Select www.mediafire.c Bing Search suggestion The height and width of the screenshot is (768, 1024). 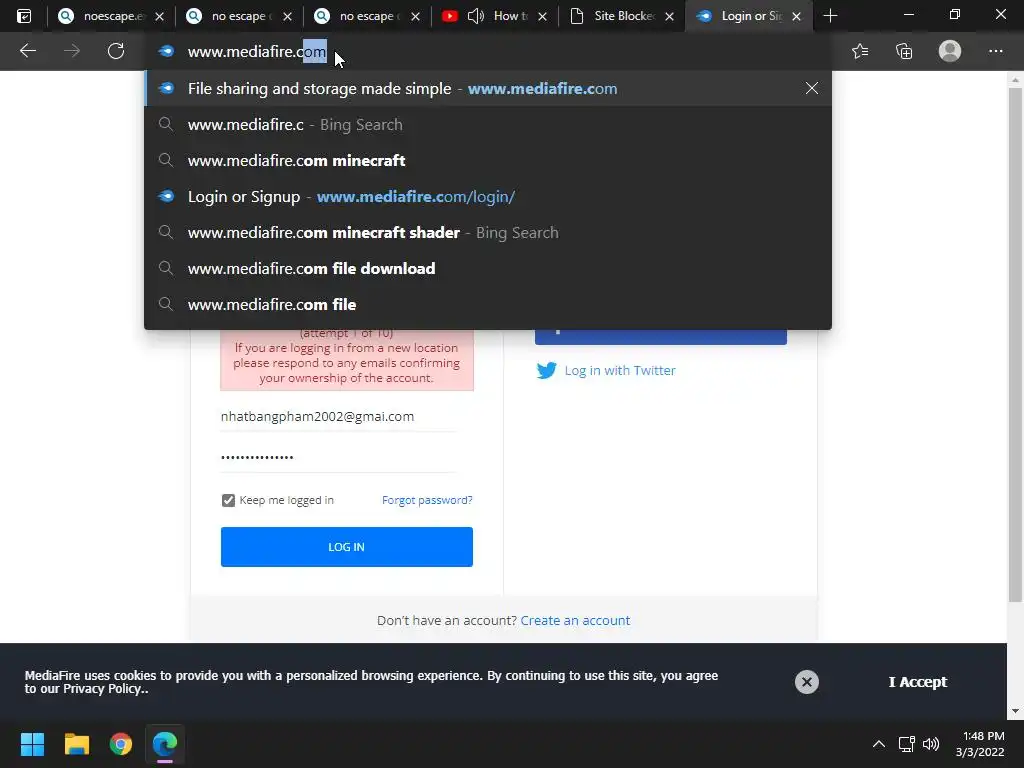click(488, 125)
